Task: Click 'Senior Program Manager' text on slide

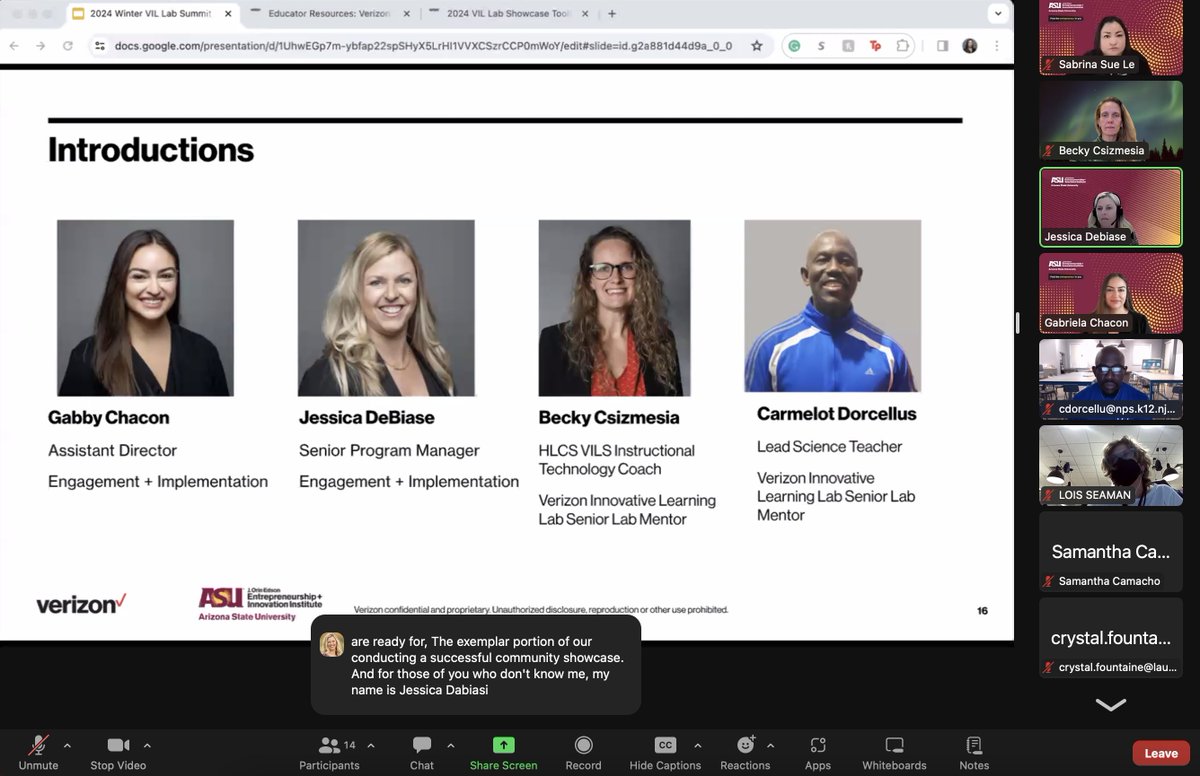Action: [x=389, y=450]
